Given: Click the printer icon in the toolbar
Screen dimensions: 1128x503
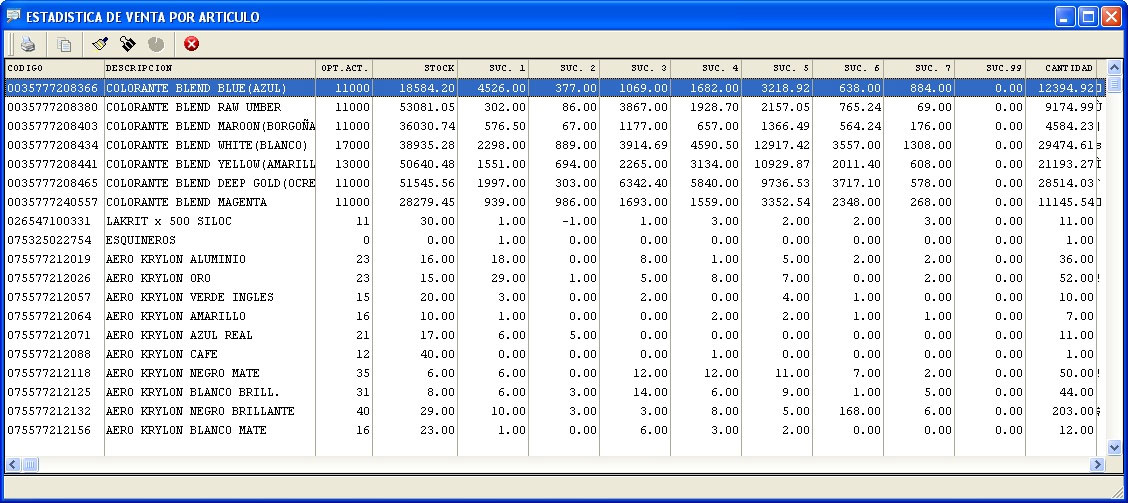Looking at the screenshot, I should point(29,44).
